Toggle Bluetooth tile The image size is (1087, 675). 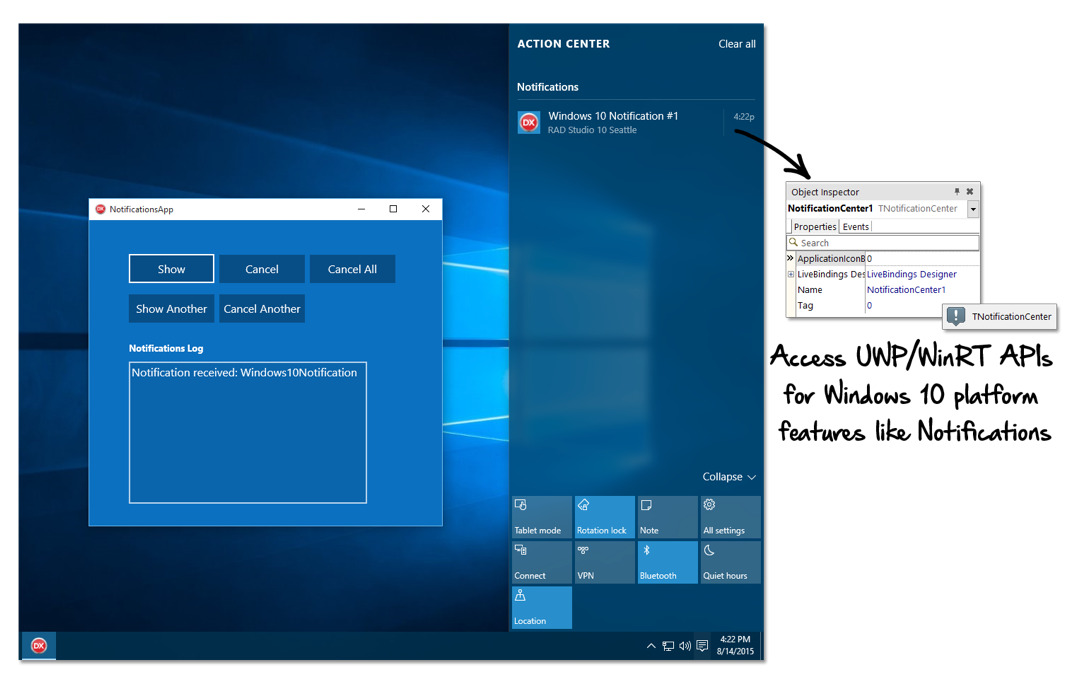[668, 562]
